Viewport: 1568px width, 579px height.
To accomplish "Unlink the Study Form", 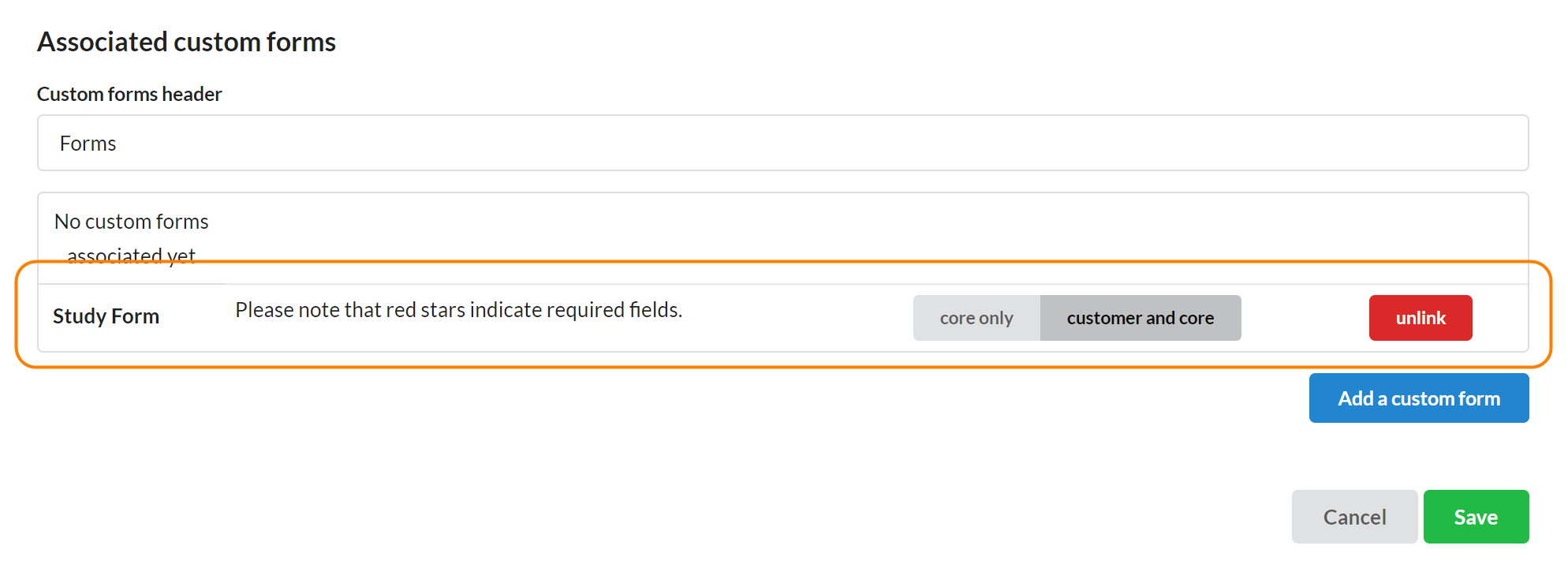I will click(x=1421, y=318).
